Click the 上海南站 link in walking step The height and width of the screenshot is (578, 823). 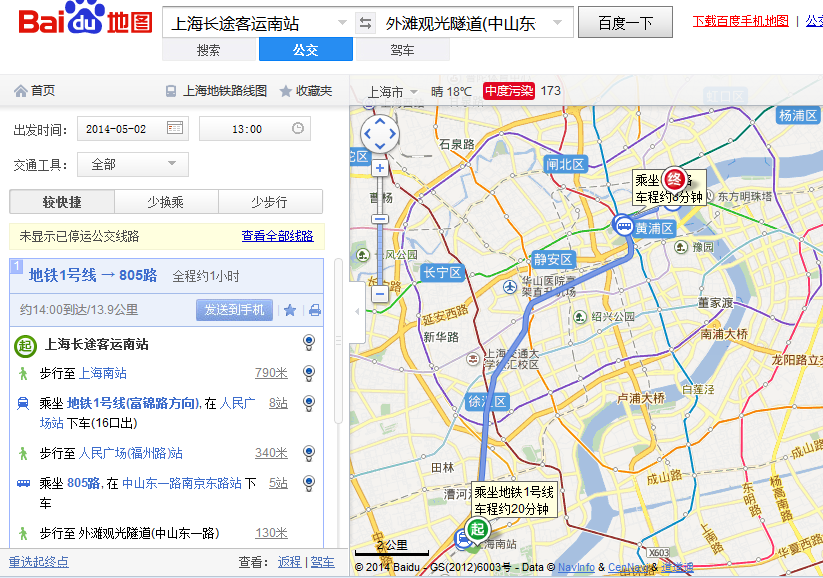coord(103,373)
